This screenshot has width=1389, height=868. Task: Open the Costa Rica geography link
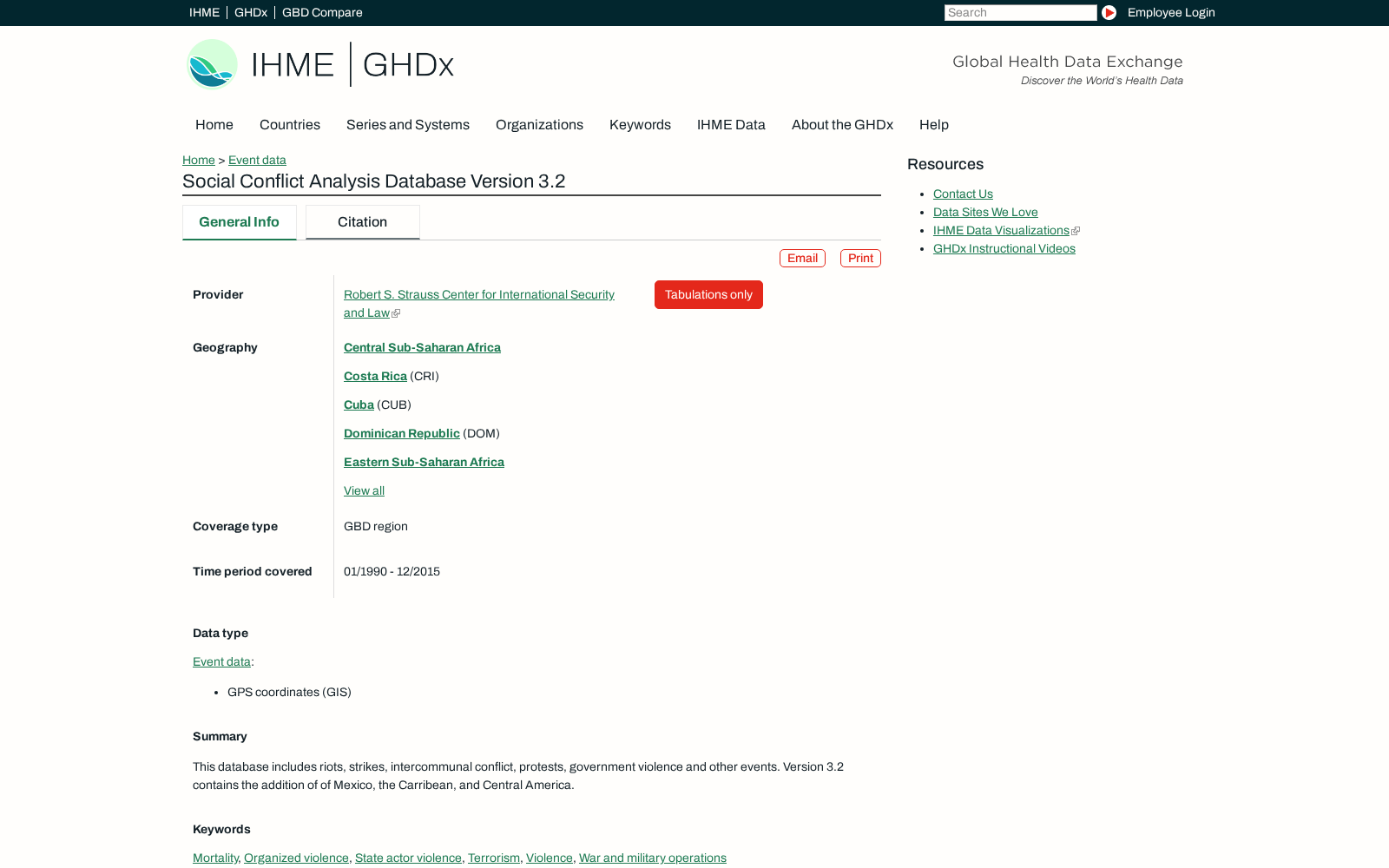[375, 377]
